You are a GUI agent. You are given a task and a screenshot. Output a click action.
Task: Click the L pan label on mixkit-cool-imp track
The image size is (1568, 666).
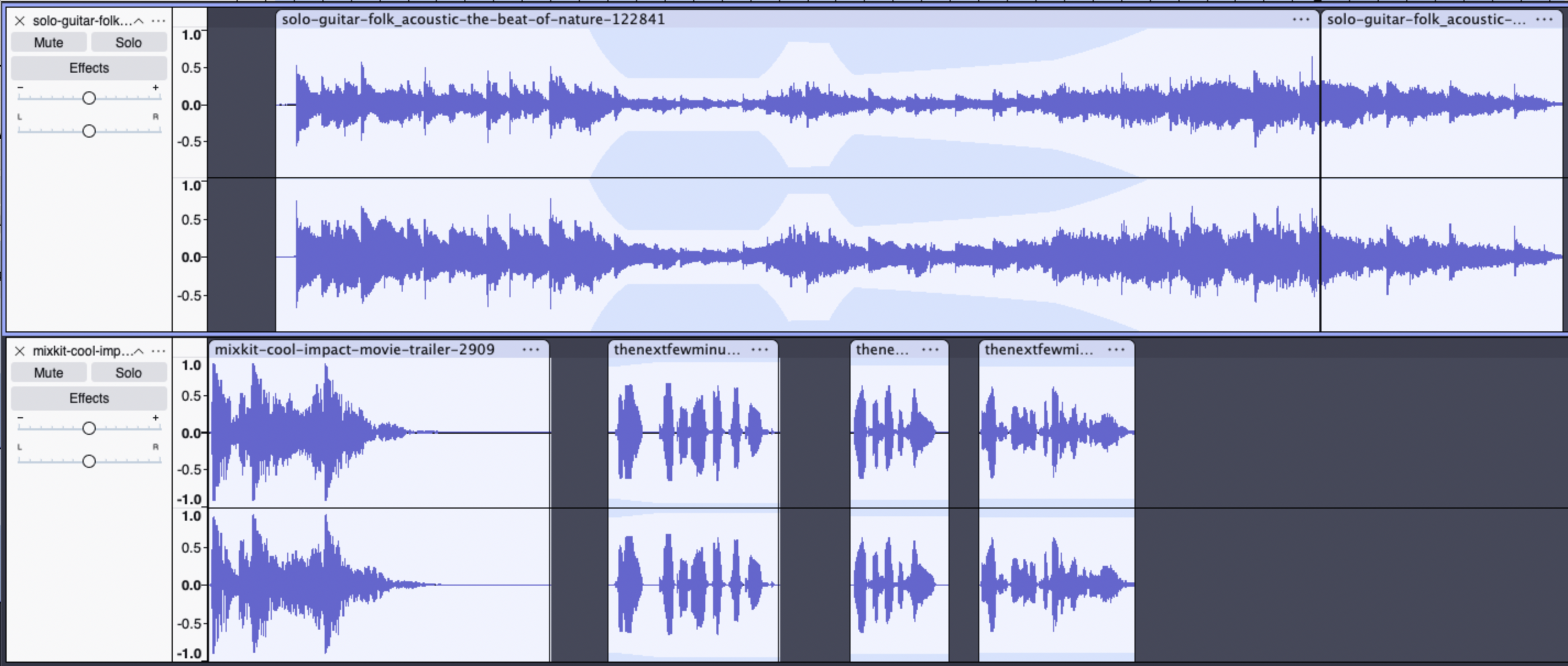pyautogui.click(x=20, y=447)
